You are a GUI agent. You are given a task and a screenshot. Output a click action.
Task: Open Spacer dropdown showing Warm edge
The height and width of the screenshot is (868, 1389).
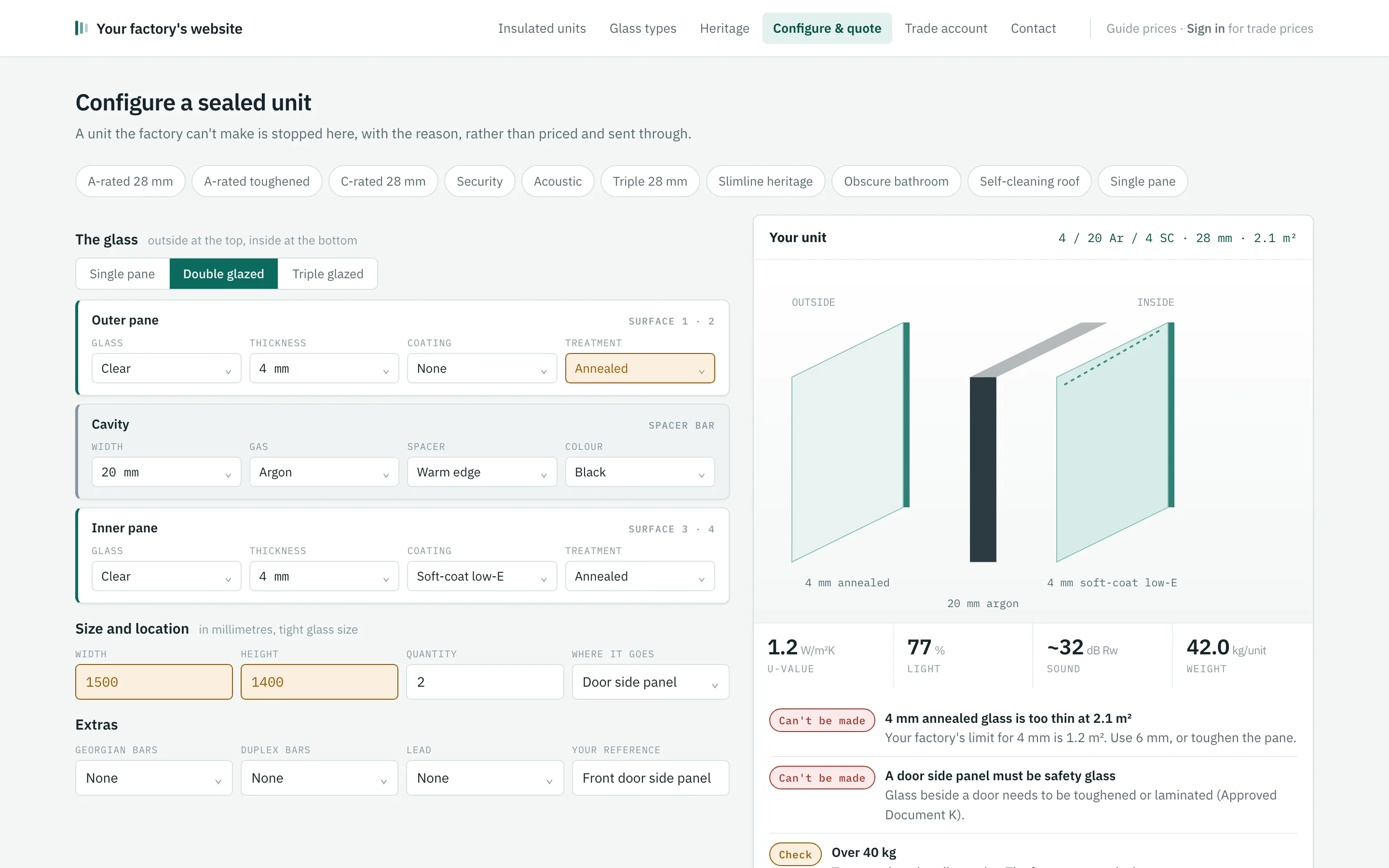(x=481, y=472)
